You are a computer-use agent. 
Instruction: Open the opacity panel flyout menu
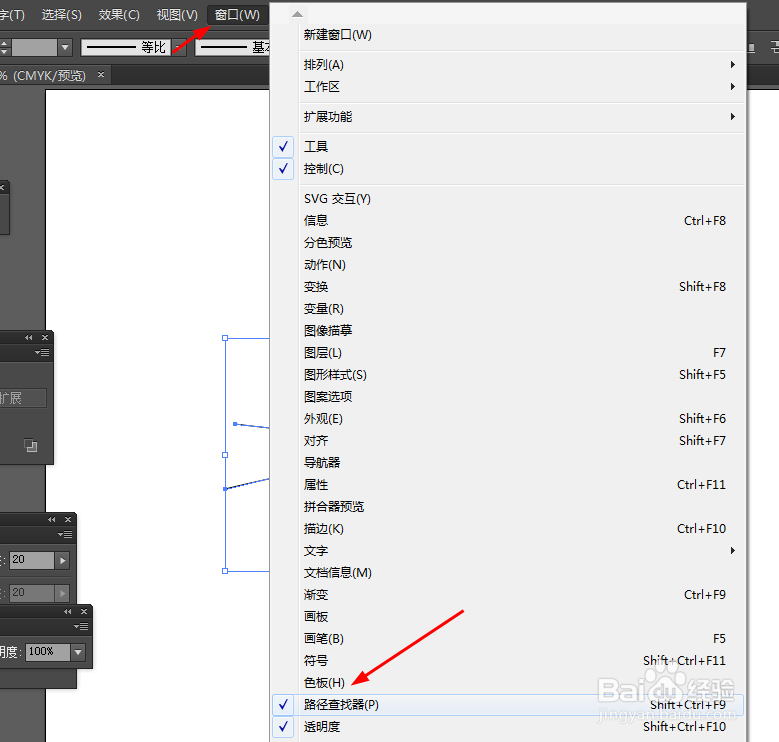click(81, 626)
